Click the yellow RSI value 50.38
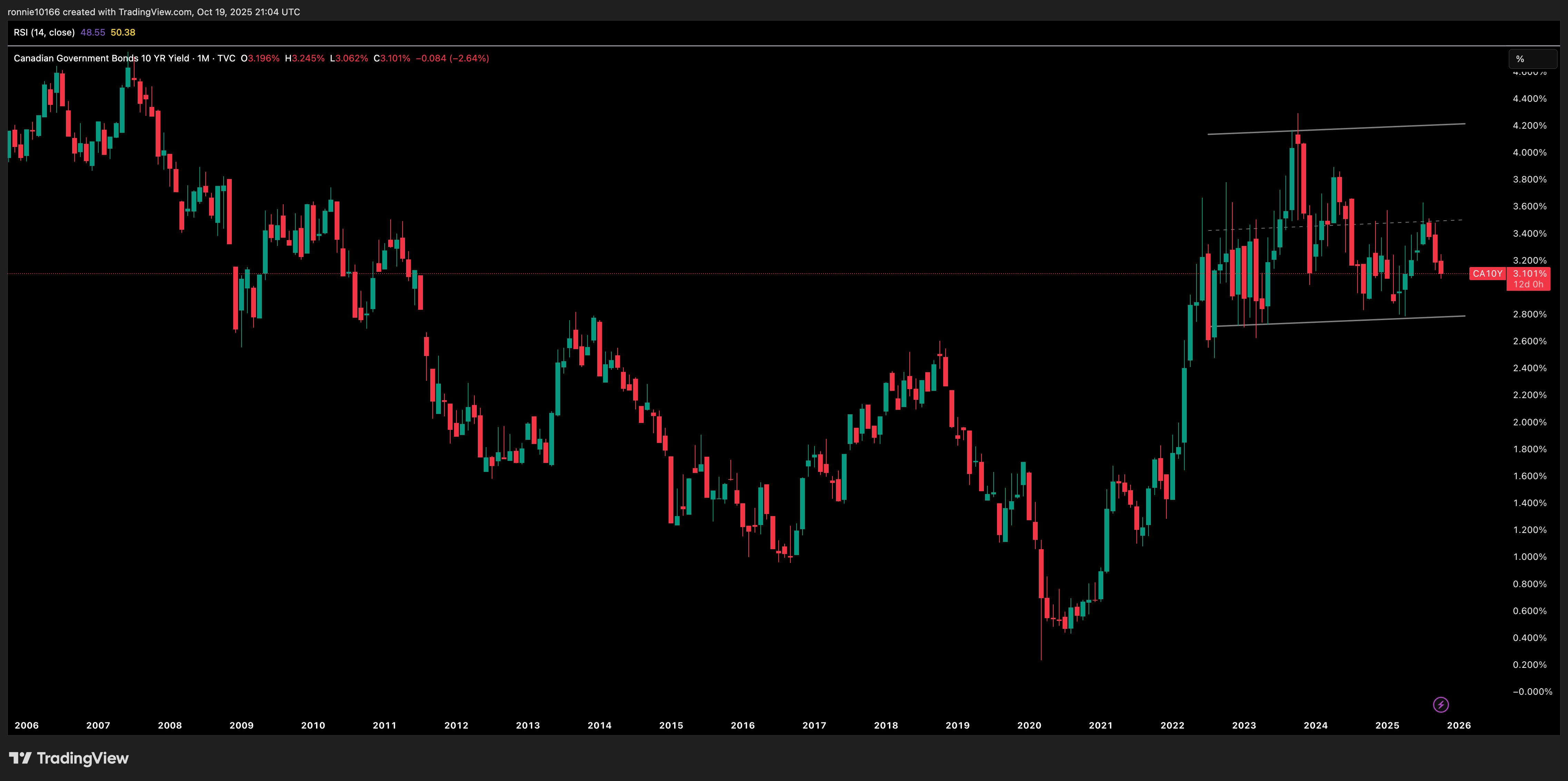1568x781 pixels. coord(123,32)
